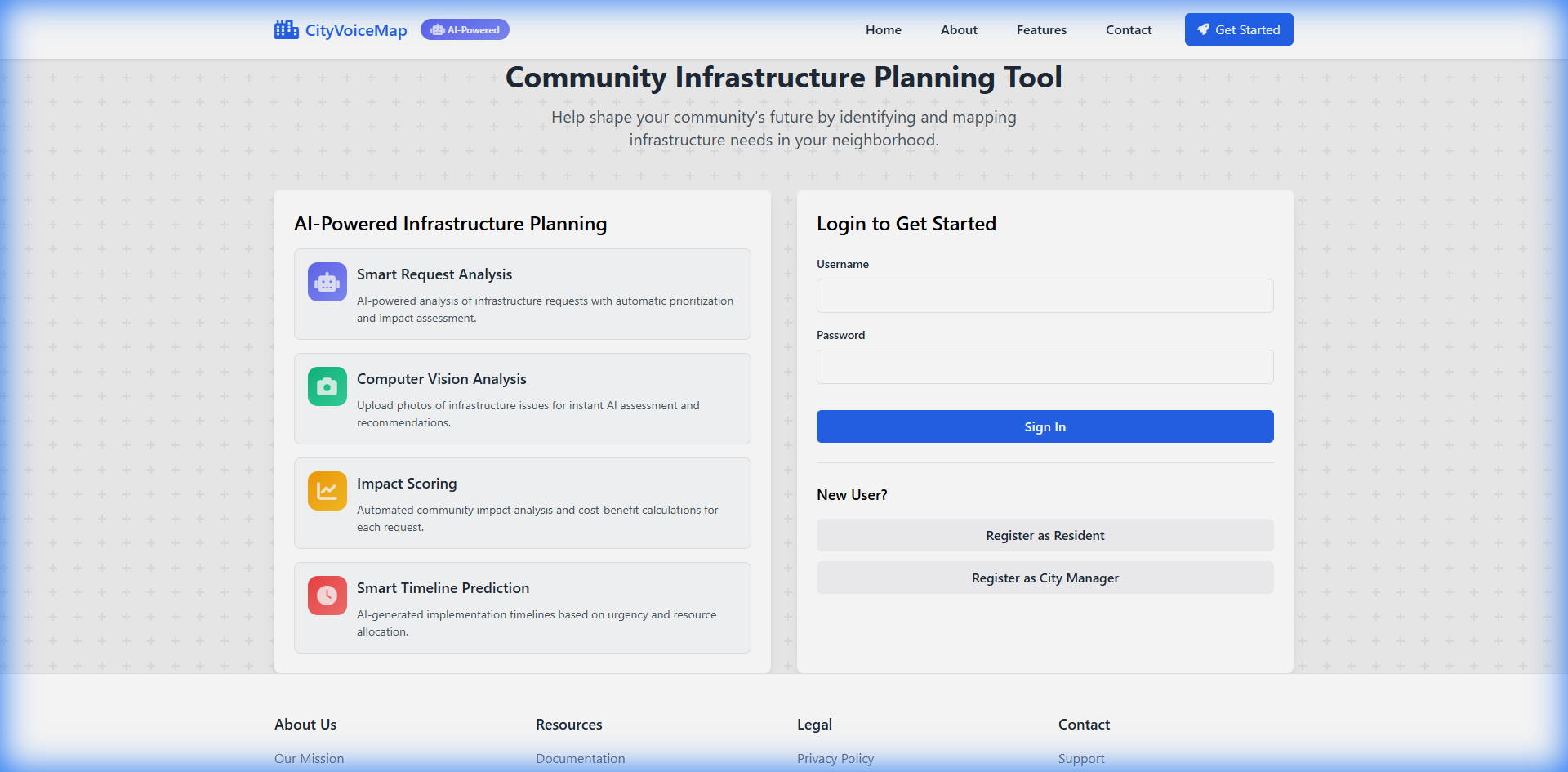Open the Support footer link
The image size is (1568, 772).
point(1080,759)
